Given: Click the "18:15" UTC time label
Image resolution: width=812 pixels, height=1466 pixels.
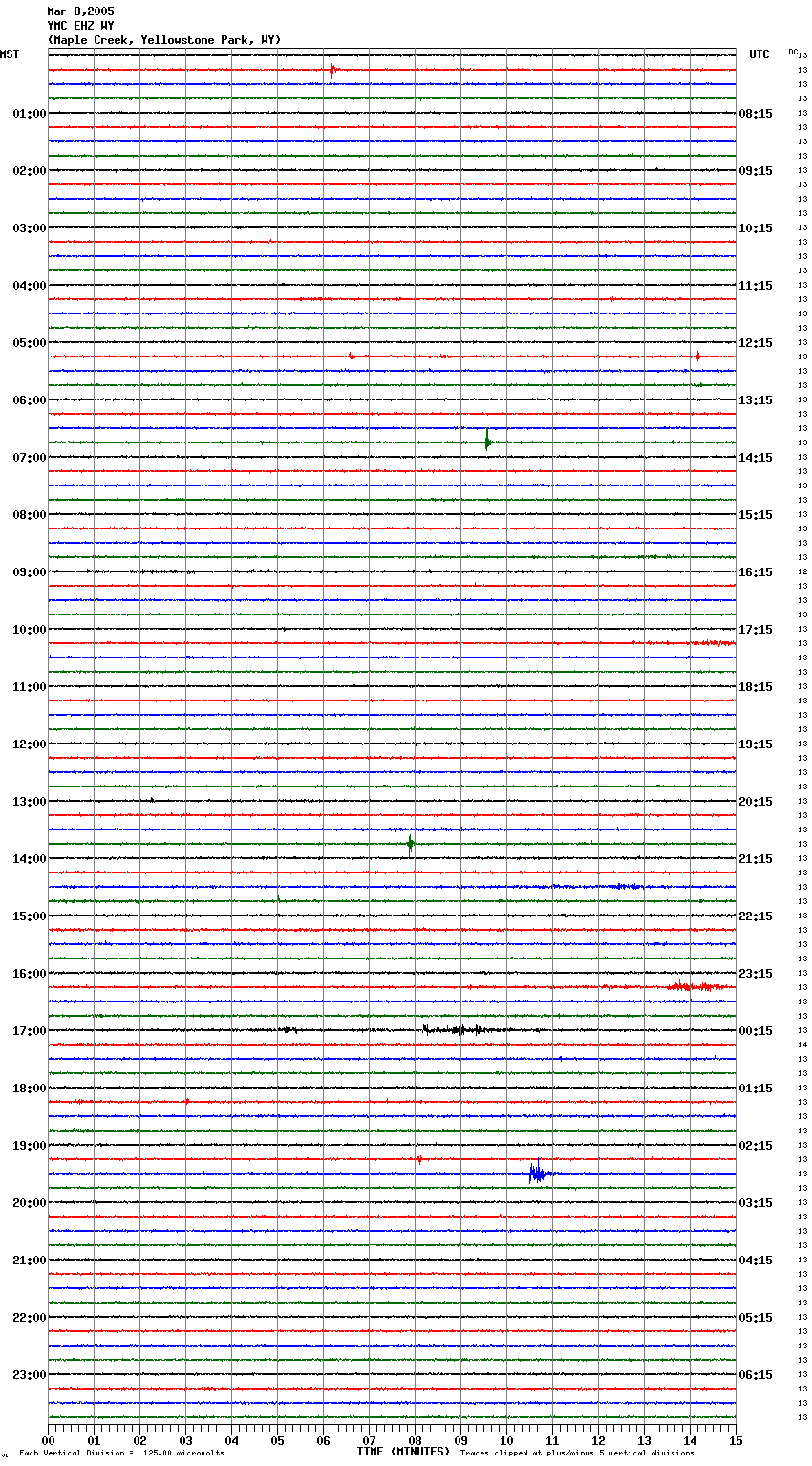Looking at the screenshot, I should tap(756, 687).
